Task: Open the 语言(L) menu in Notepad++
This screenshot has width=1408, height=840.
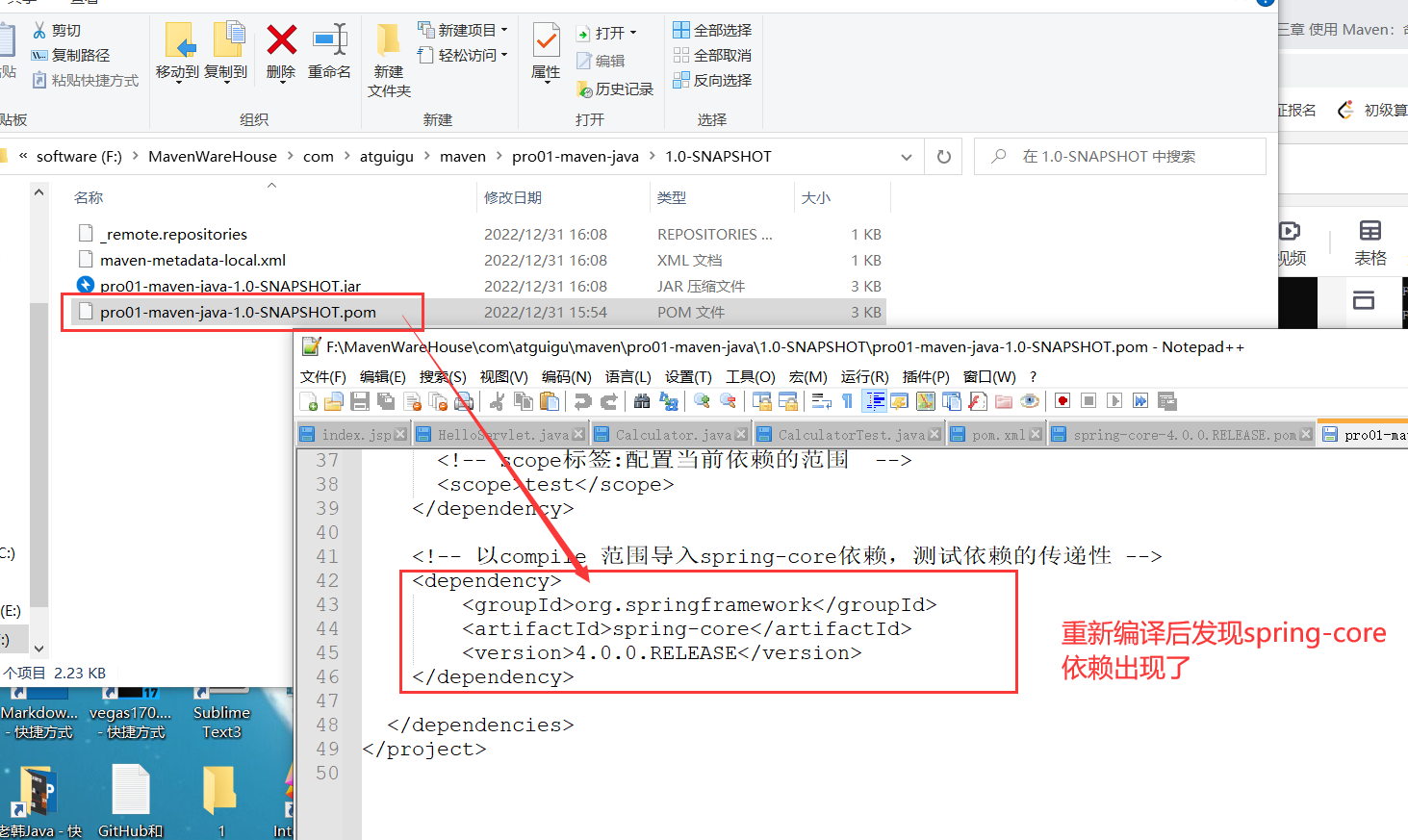Action: click(x=627, y=376)
